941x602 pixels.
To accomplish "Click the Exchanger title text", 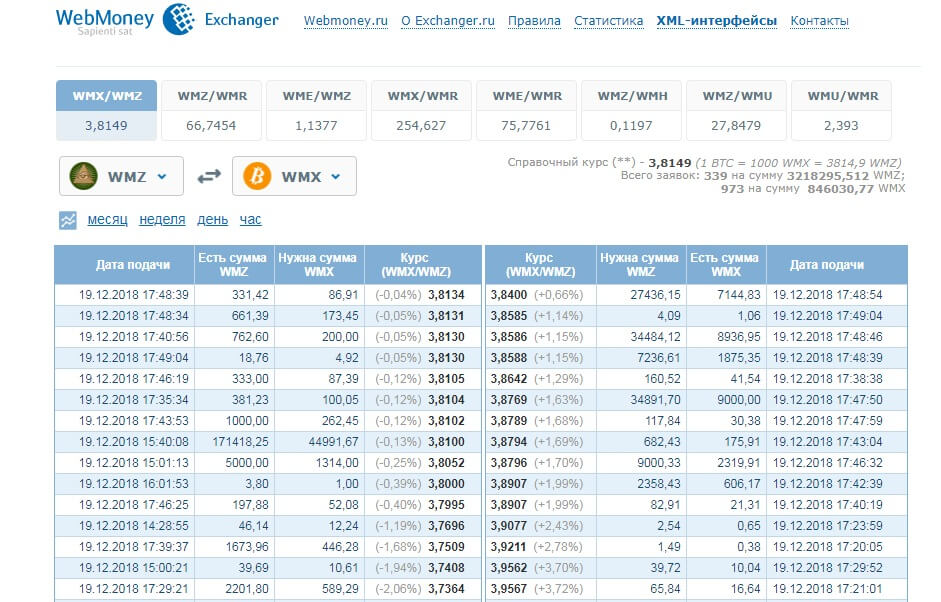I will point(241,20).
